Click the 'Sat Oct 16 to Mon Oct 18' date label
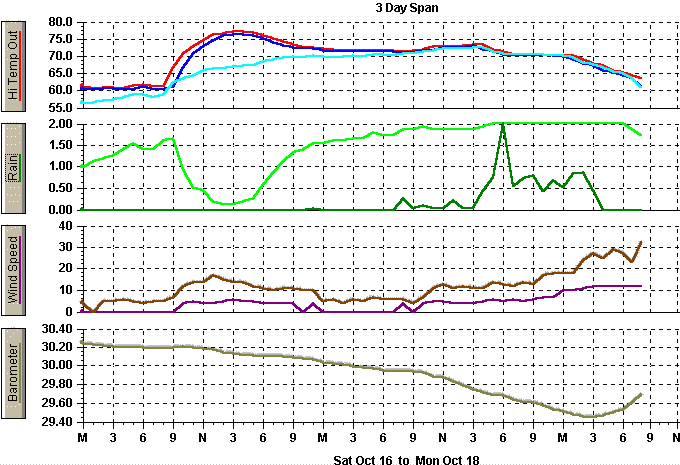 [406, 460]
